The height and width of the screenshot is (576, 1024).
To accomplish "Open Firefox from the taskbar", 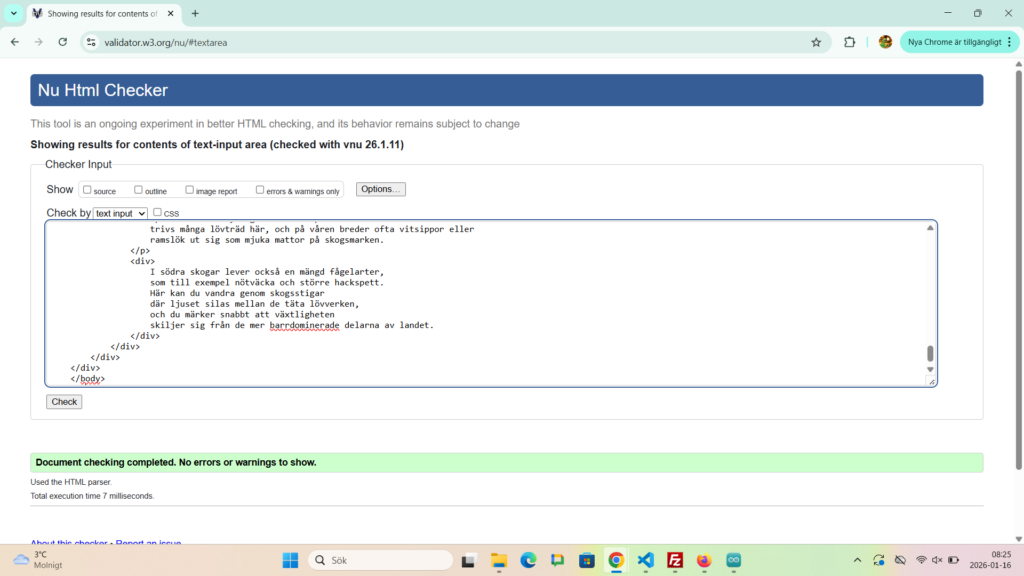I will coord(704,560).
